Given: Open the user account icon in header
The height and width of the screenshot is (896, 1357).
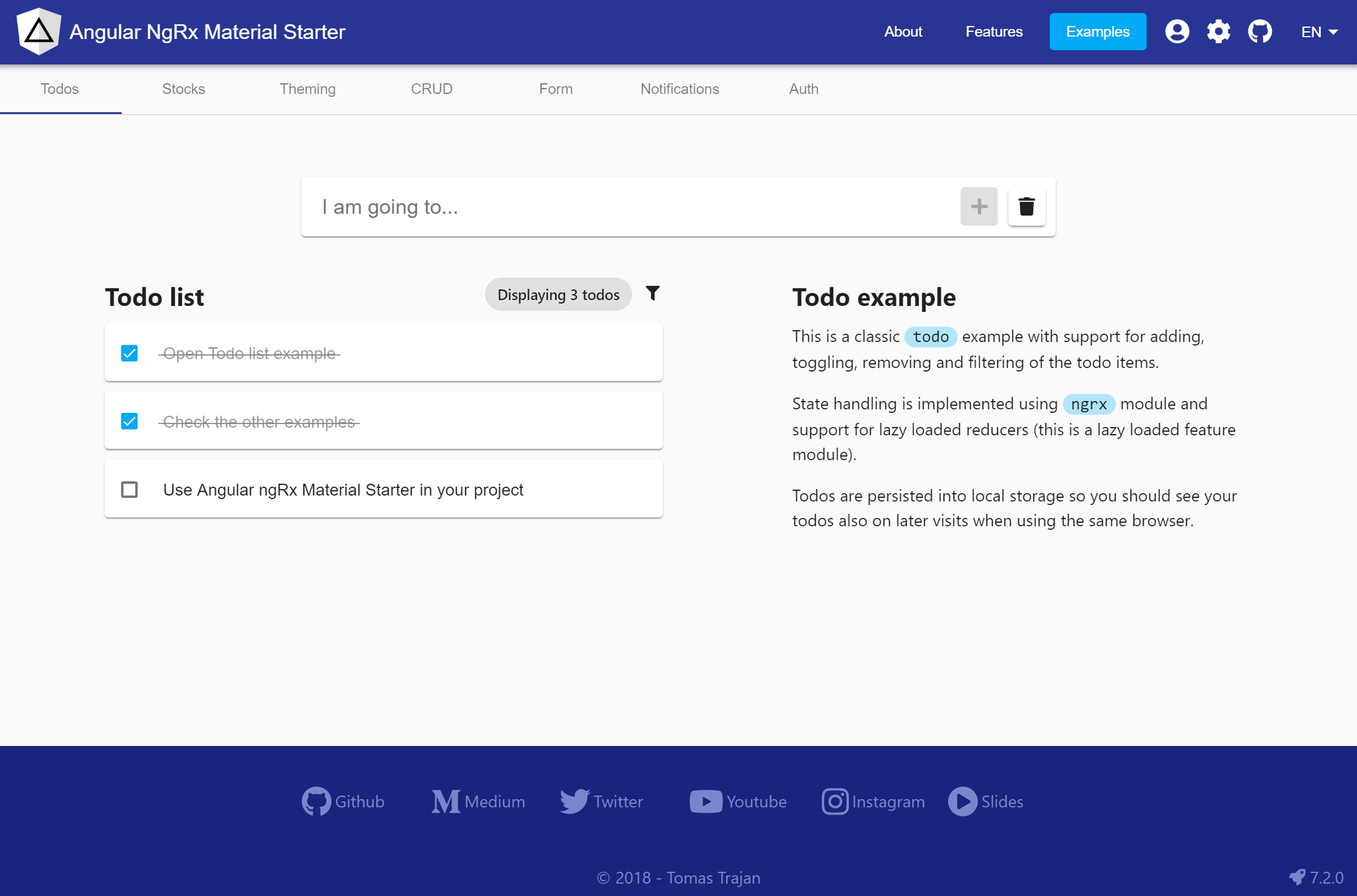Looking at the screenshot, I should click(1176, 31).
